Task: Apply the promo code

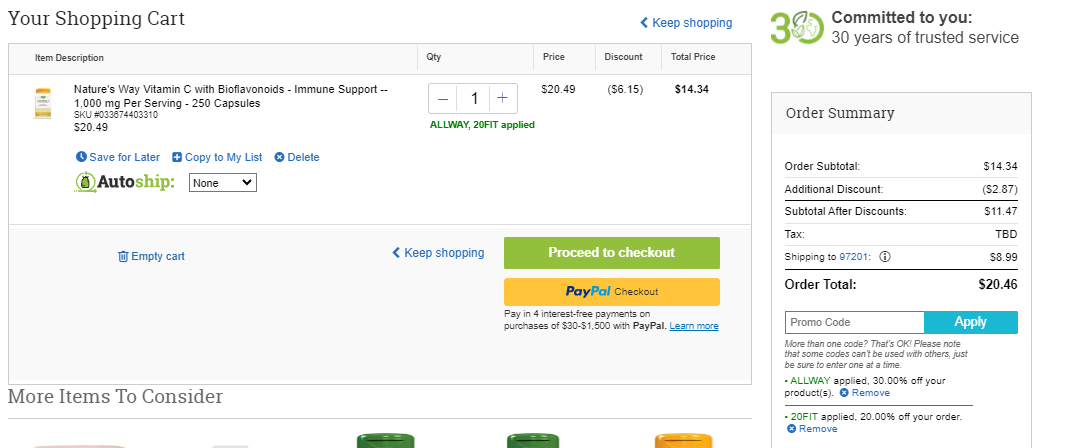Action: 971,322
